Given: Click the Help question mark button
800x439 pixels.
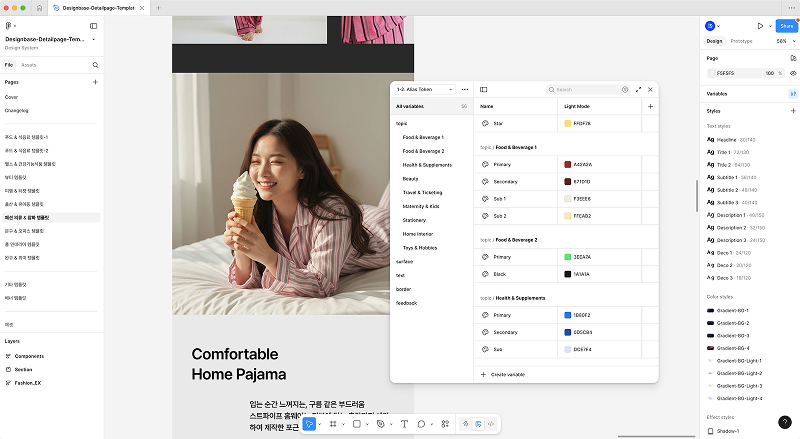Looking at the screenshot, I should [x=784, y=422].
